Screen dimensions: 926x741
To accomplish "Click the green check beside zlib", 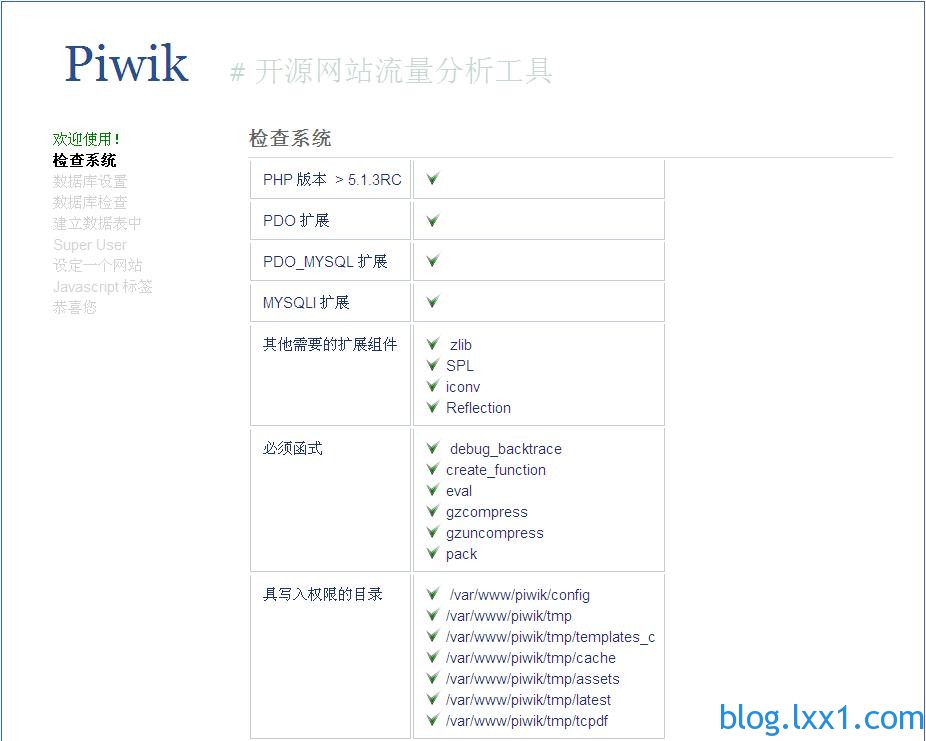I will coord(433,344).
